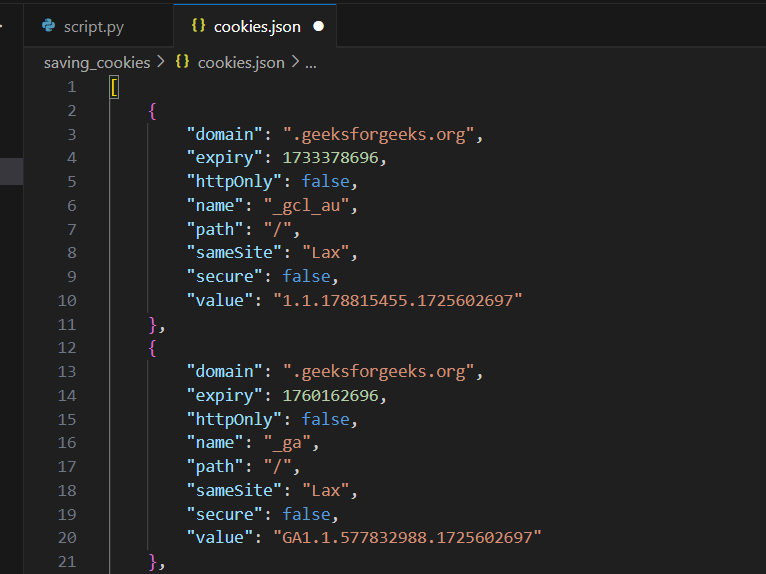
Task: Click the opening curly brace on line 2
Action: [x=152, y=111]
